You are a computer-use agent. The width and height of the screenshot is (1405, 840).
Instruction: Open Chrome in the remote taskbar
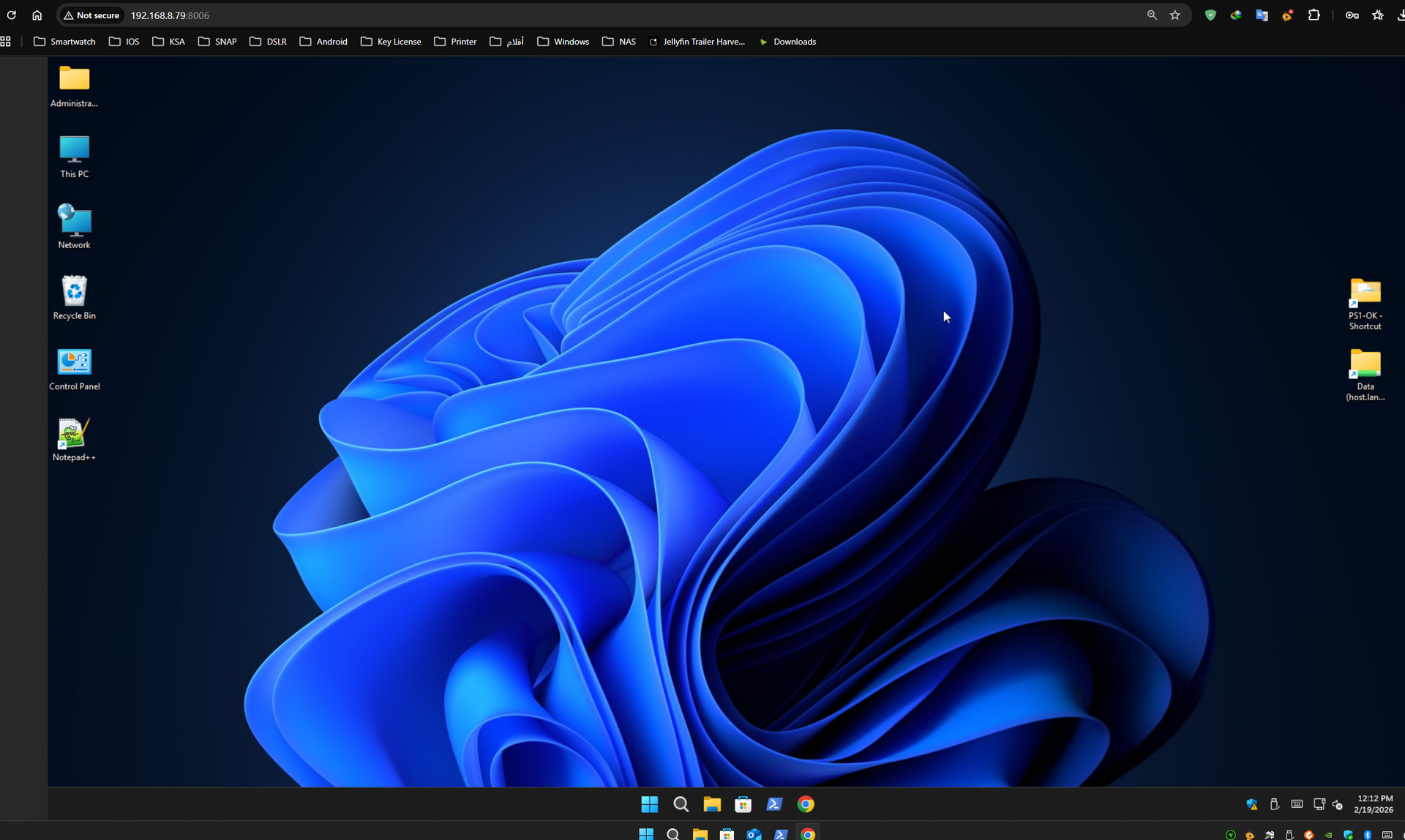806,804
